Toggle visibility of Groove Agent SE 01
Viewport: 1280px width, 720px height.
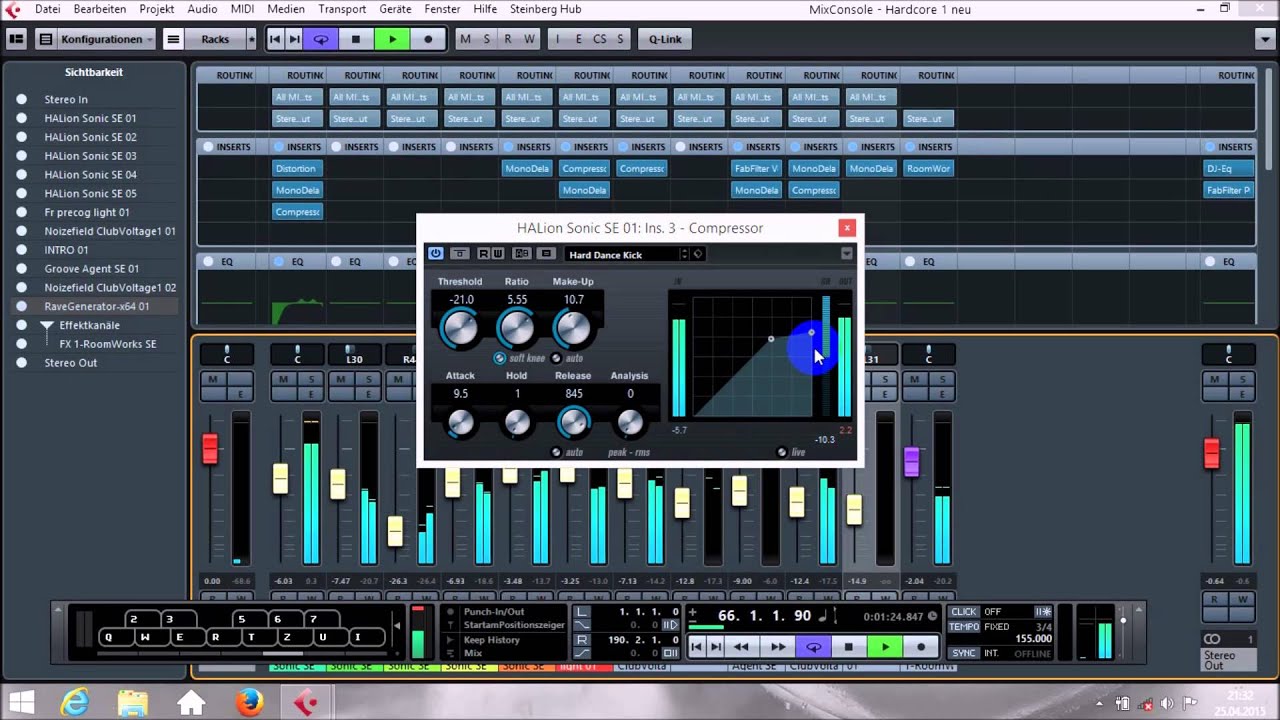click(21, 269)
